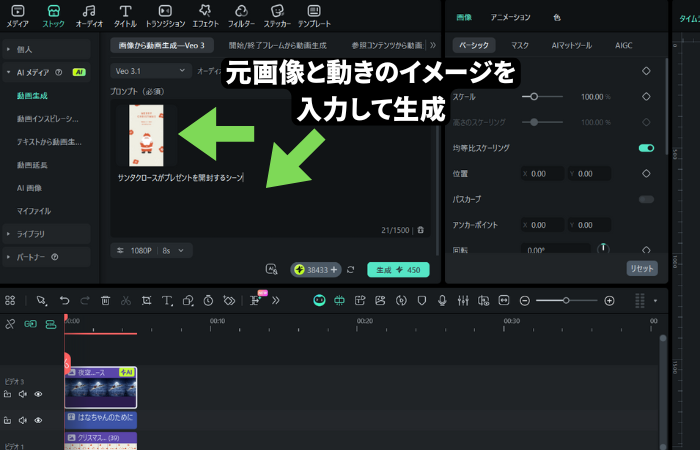The width and height of the screenshot is (700, 450).
Task: Open the audio mixer icon
Action: tap(463, 300)
